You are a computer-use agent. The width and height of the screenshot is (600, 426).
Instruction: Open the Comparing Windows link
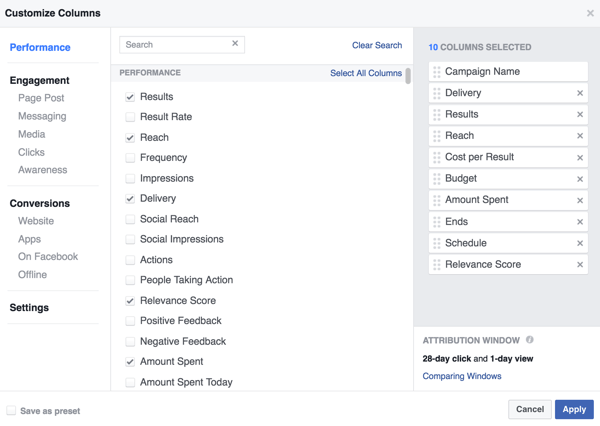(462, 376)
